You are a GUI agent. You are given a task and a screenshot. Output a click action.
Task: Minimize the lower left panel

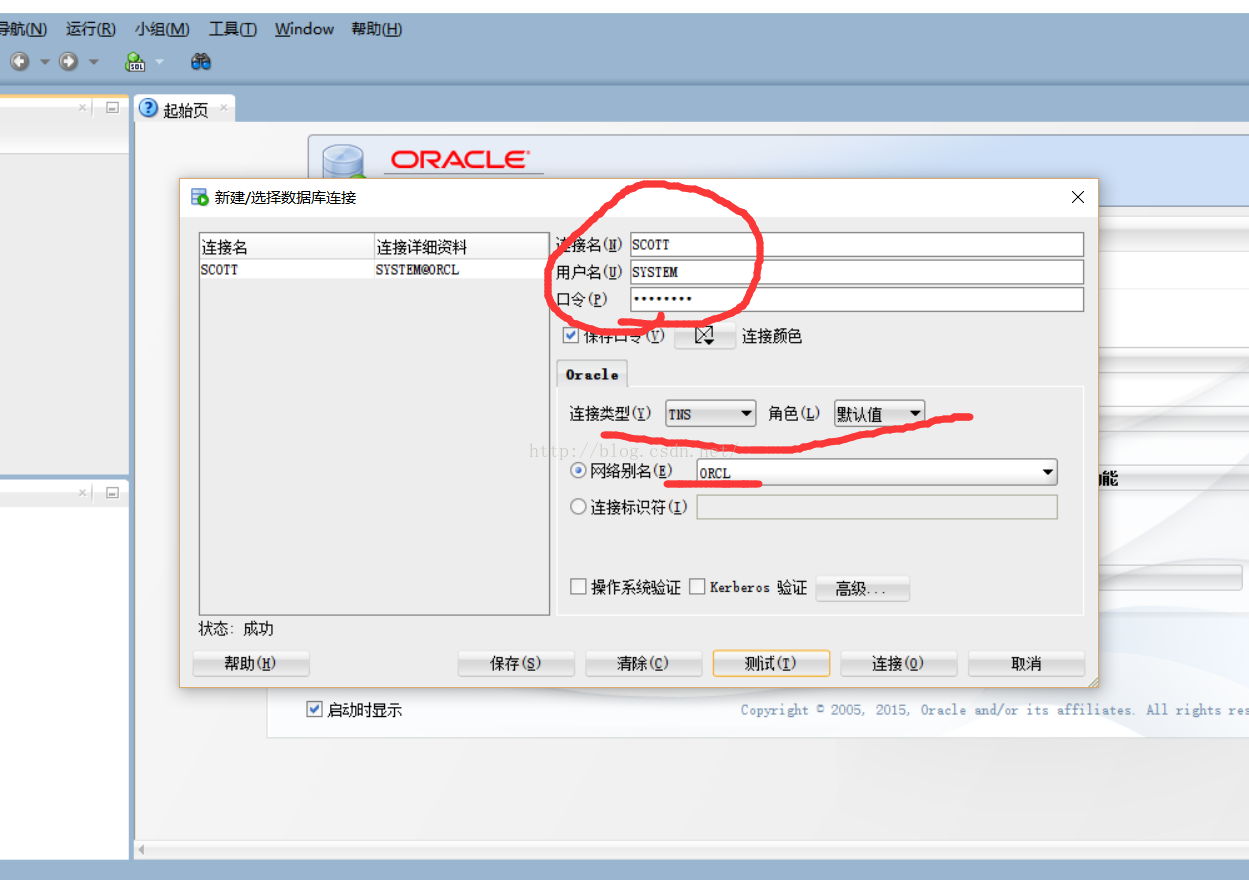point(112,493)
